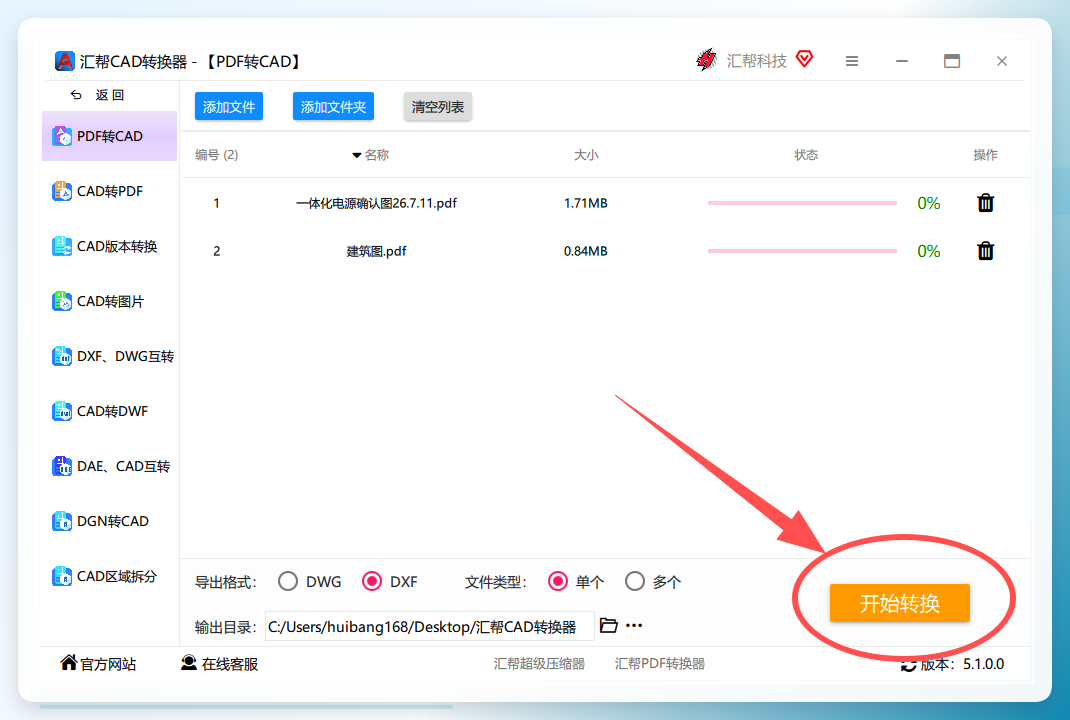Click the CAD转DWF sidebar icon
The width and height of the screenshot is (1070, 720).
tap(62, 412)
